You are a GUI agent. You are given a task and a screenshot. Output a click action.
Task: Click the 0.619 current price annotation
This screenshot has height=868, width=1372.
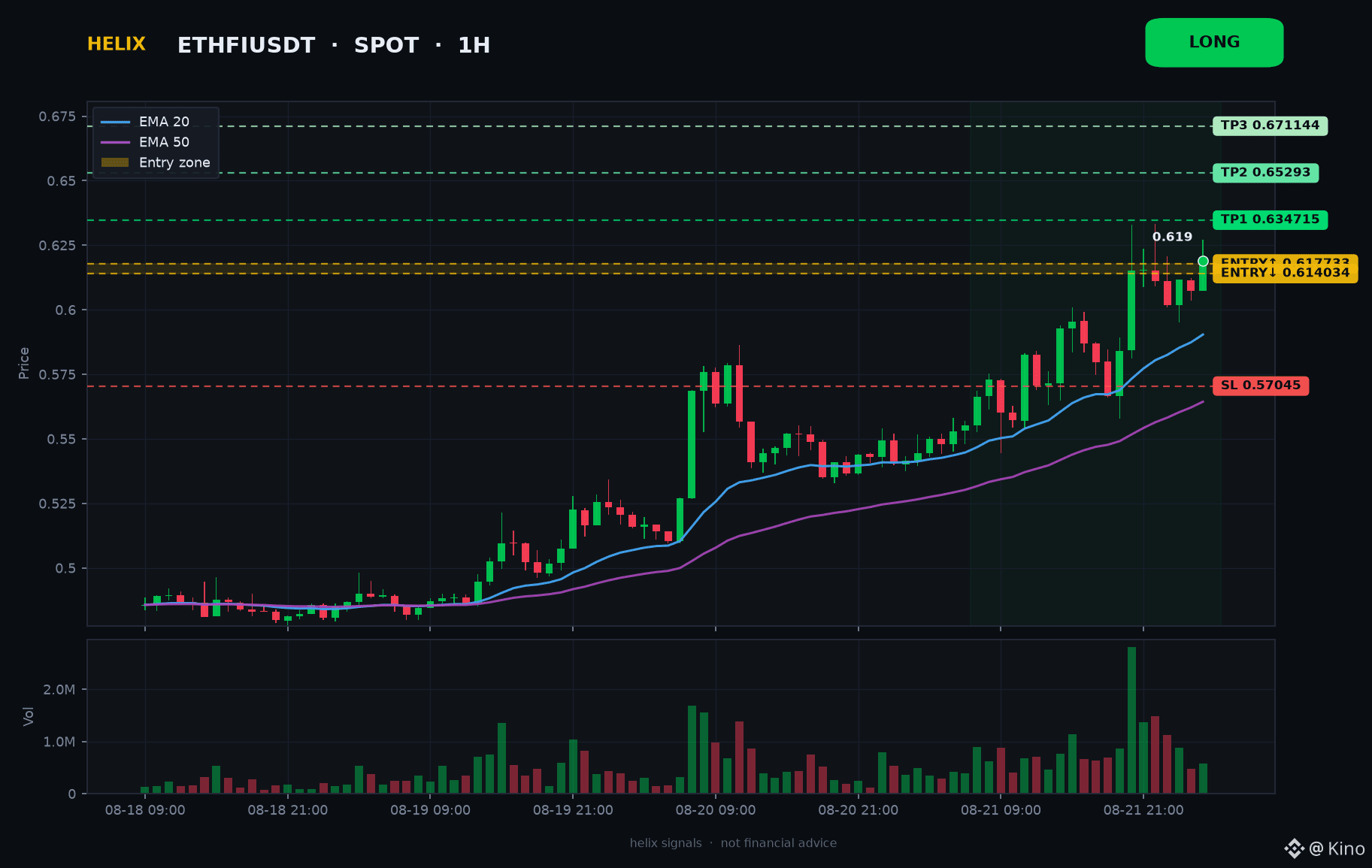pyautogui.click(x=1172, y=237)
